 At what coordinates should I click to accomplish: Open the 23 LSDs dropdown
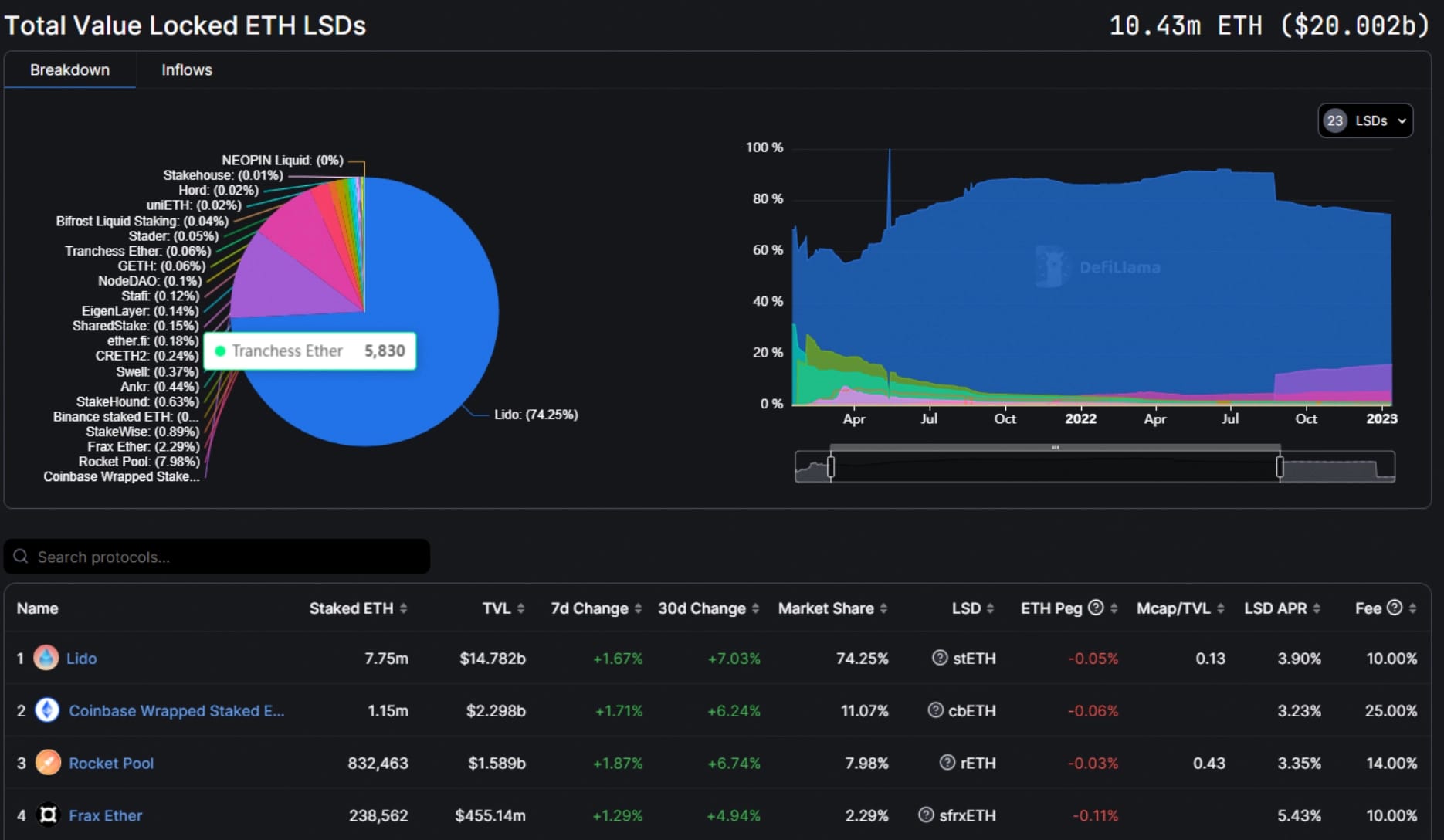coord(1364,120)
